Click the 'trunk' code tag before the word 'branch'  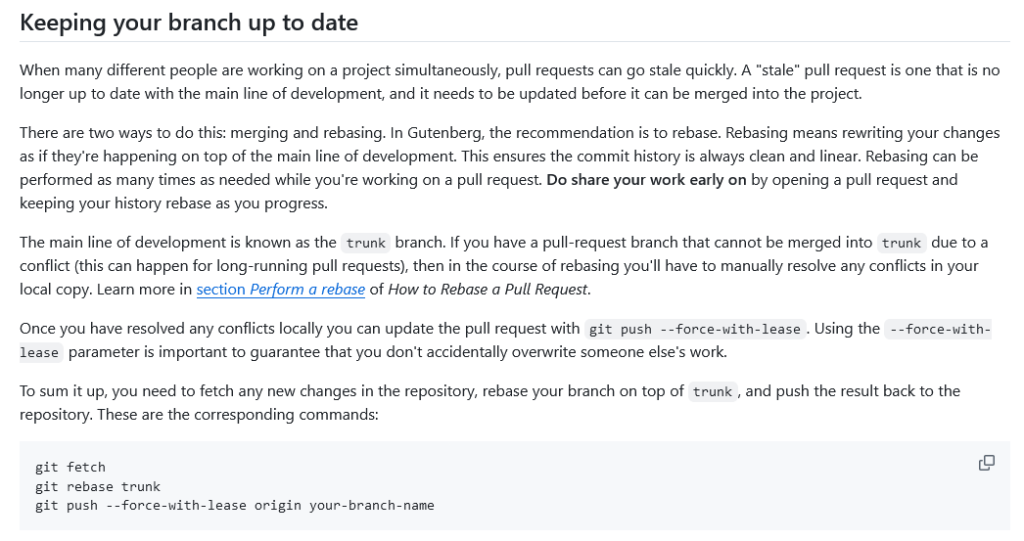tap(366, 243)
